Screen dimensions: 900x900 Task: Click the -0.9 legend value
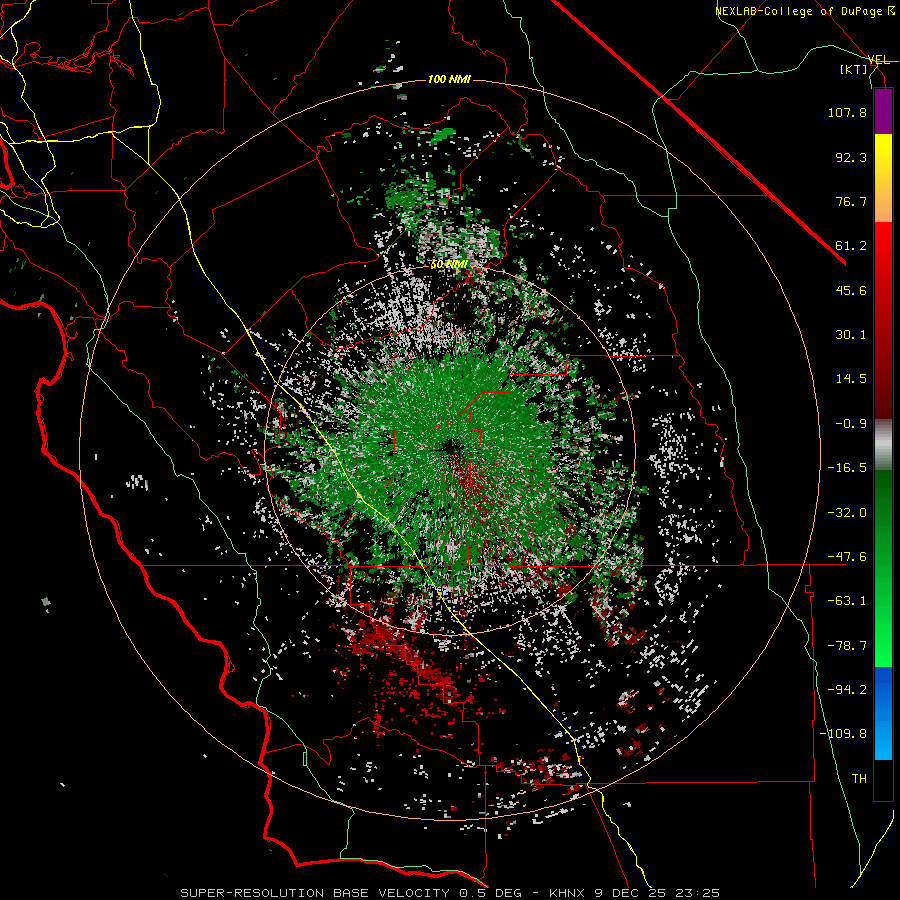point(851,424)
